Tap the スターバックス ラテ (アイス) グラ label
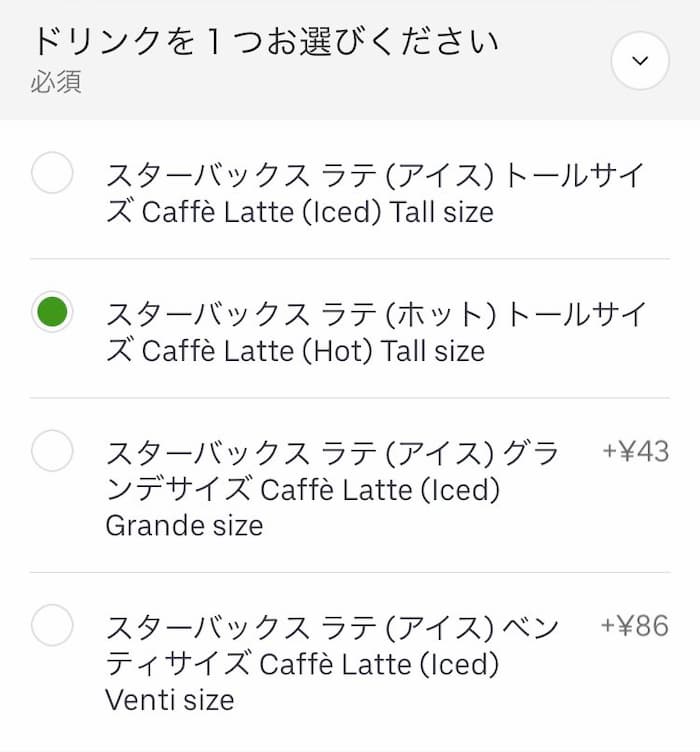This screenshot has width=700, height=752. (332, 453)
